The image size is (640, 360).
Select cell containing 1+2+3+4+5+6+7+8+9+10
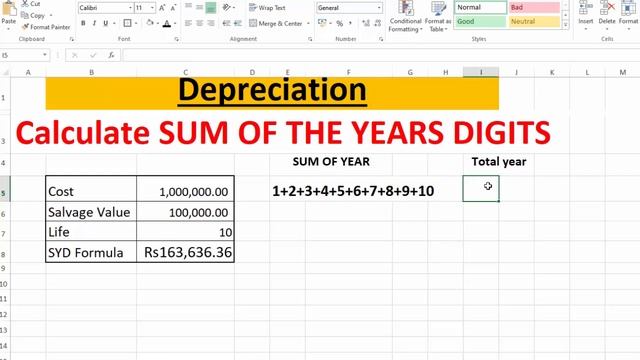pos(353,191)
